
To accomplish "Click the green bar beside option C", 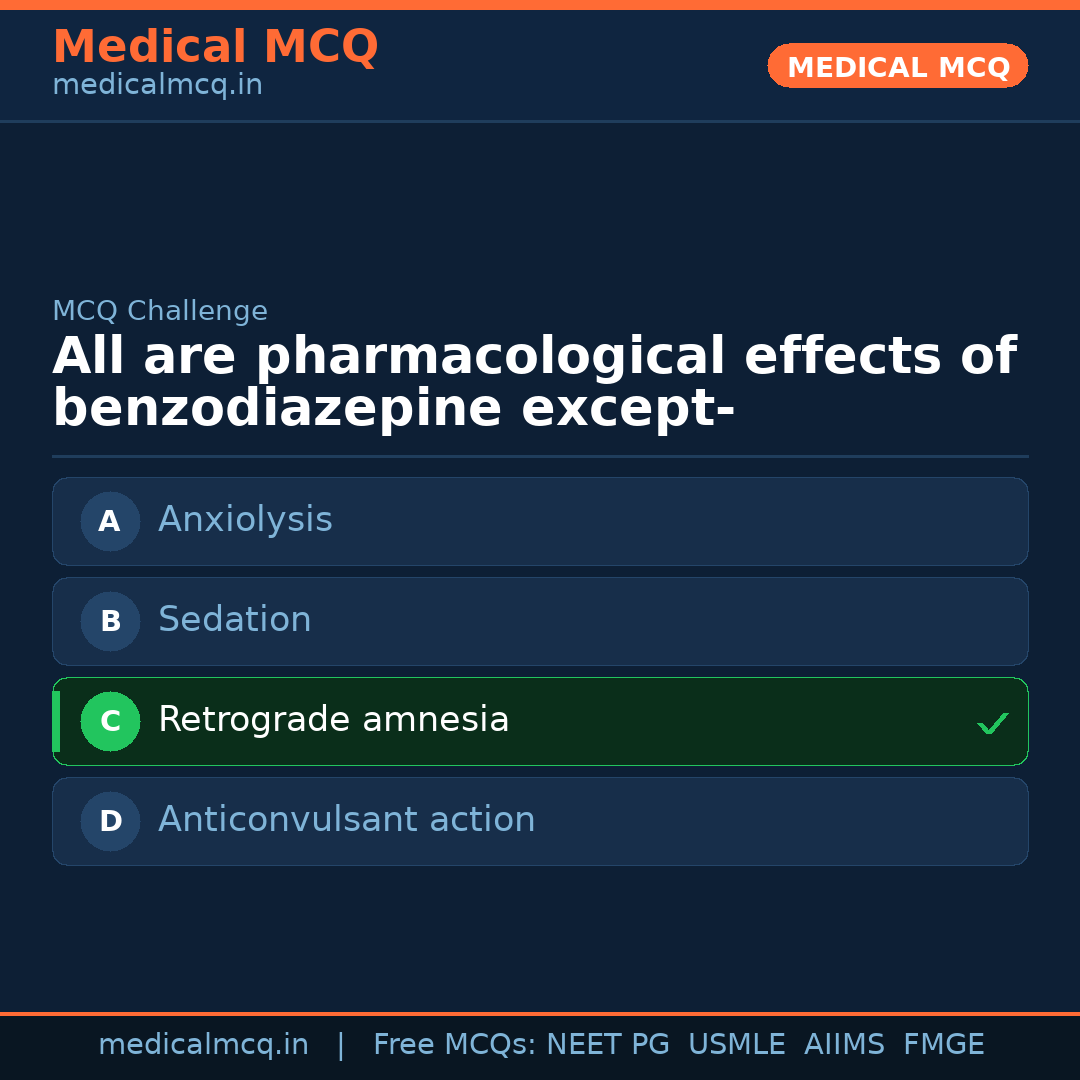I will (56, 721).
